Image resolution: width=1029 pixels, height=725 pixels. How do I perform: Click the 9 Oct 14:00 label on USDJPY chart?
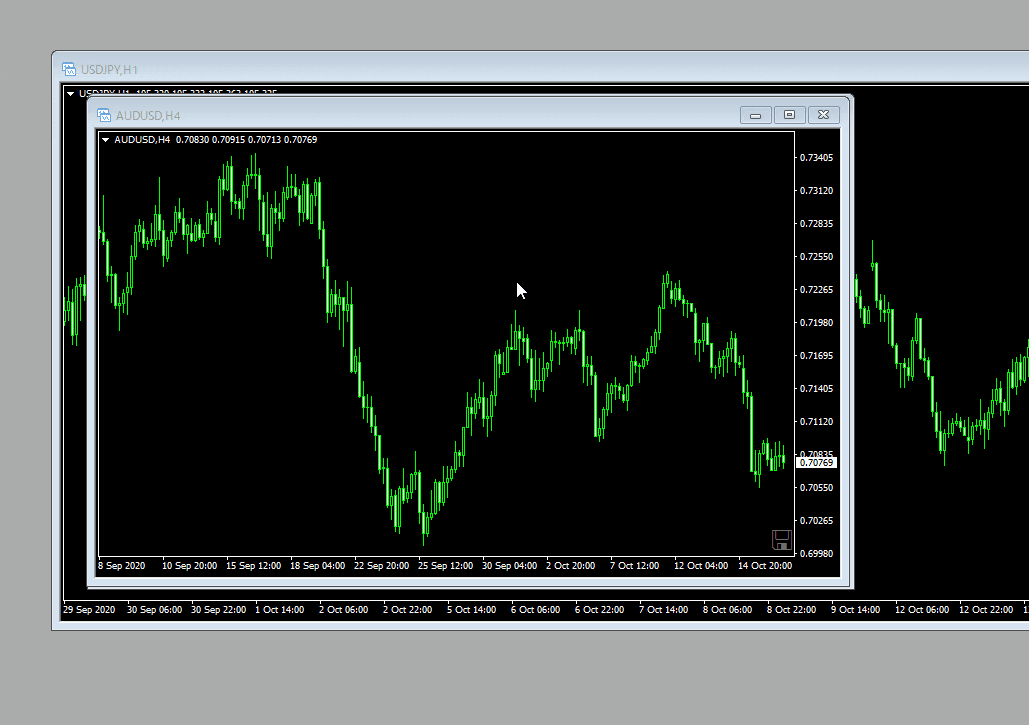click(x=855, y=609)
